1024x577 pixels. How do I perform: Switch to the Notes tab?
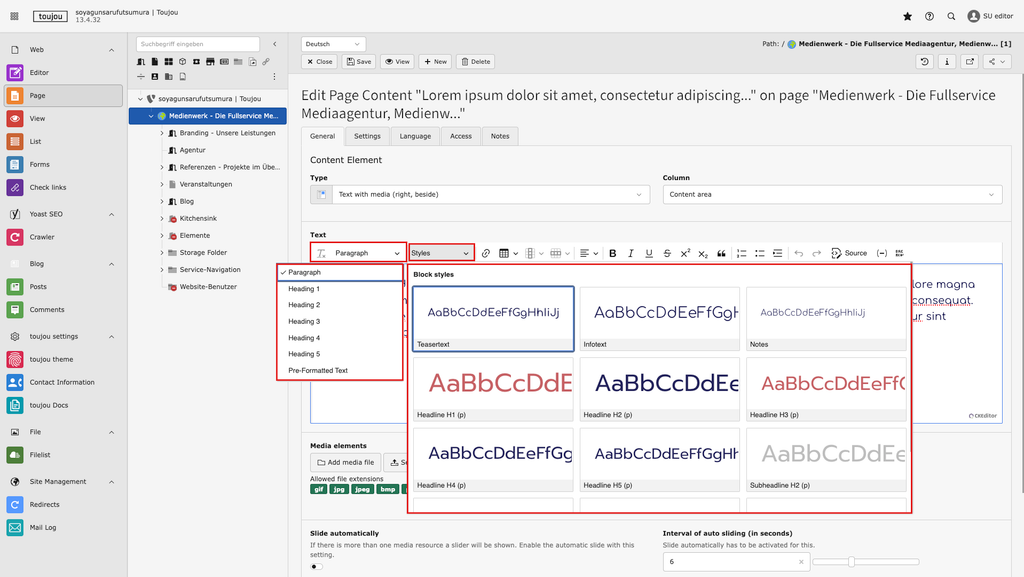tap(500, 136)
